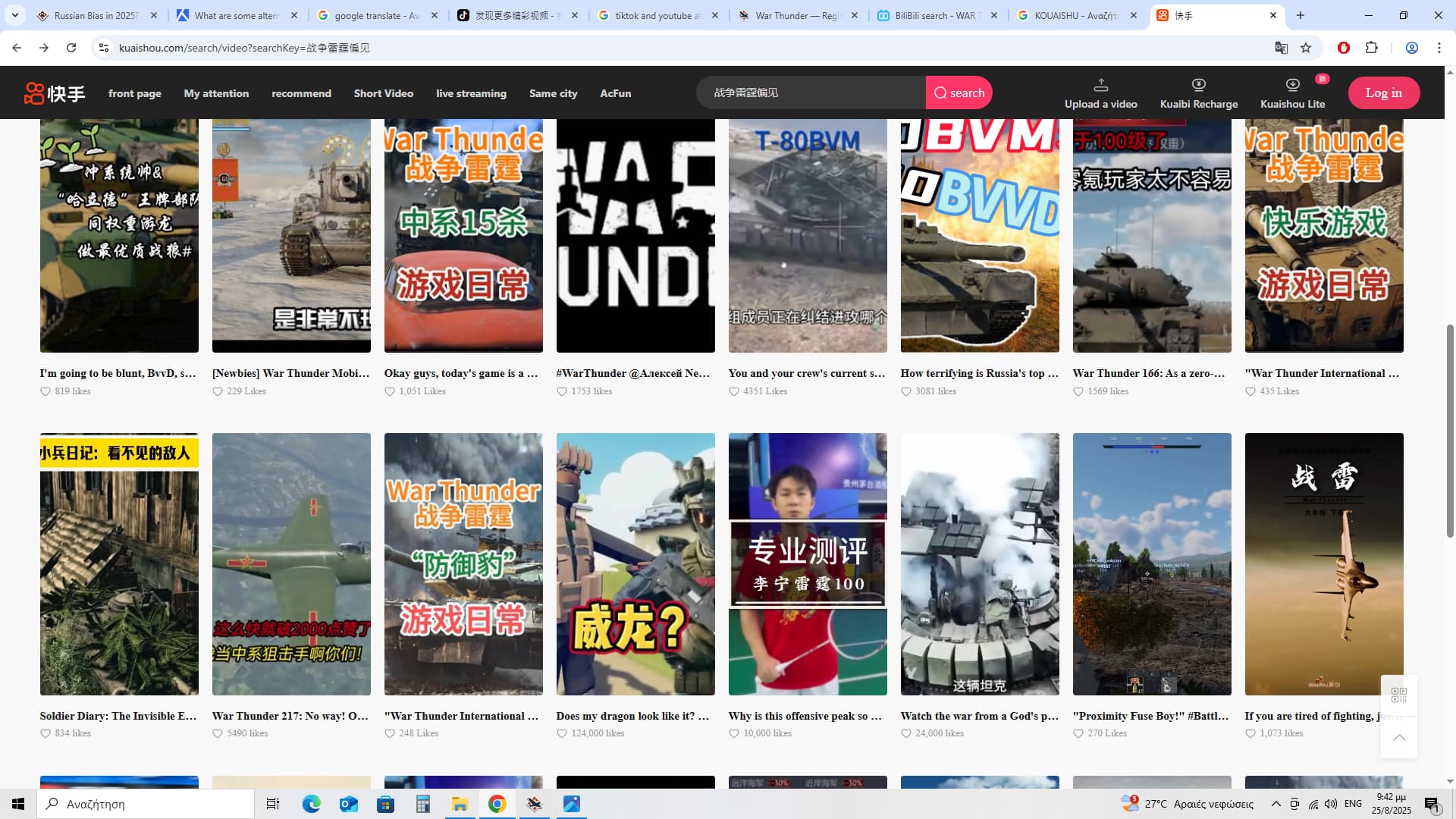
Task: Reload the page
Action: click(x=71, y=48)
